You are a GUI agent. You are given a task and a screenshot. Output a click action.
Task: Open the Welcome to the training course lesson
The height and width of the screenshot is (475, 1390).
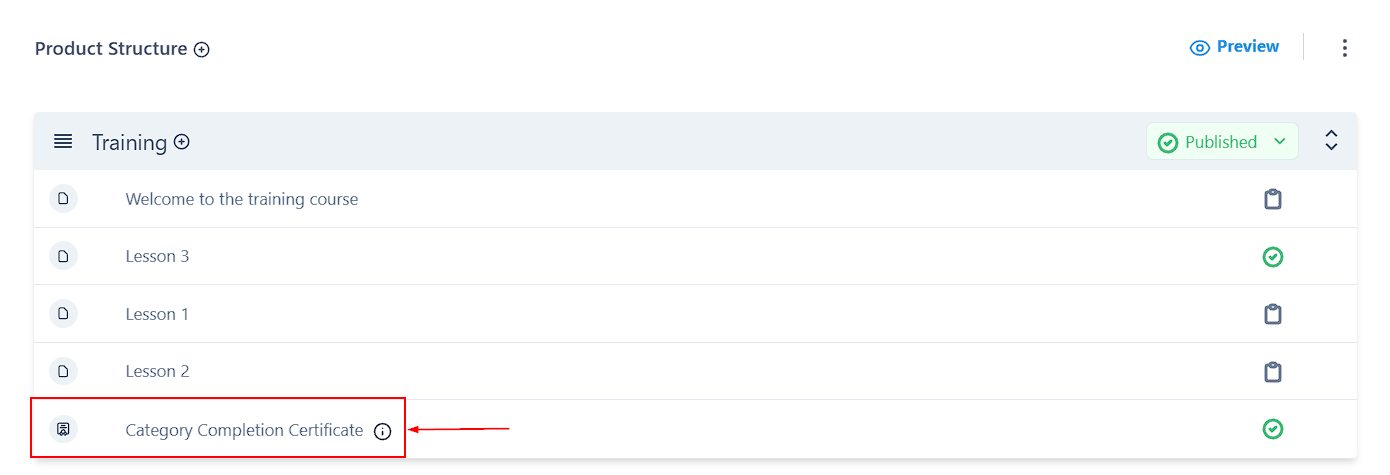point(241,199)
